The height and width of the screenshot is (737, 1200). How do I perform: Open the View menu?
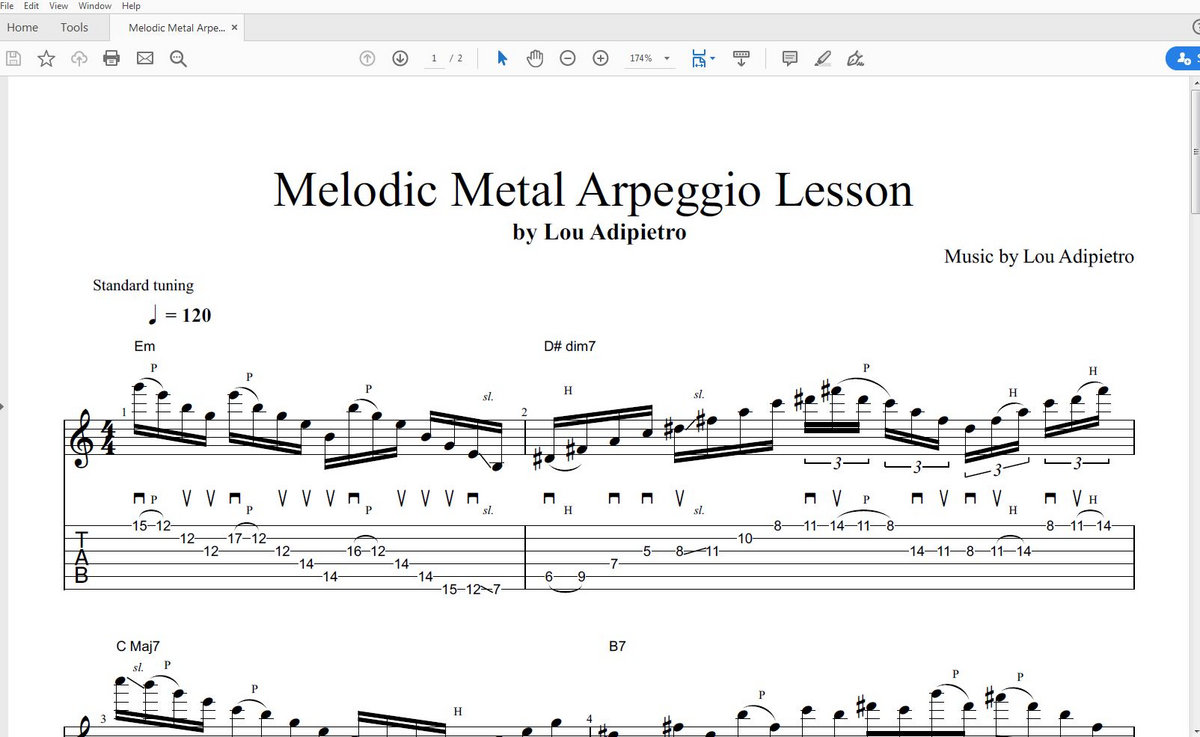tap(58, 6)
